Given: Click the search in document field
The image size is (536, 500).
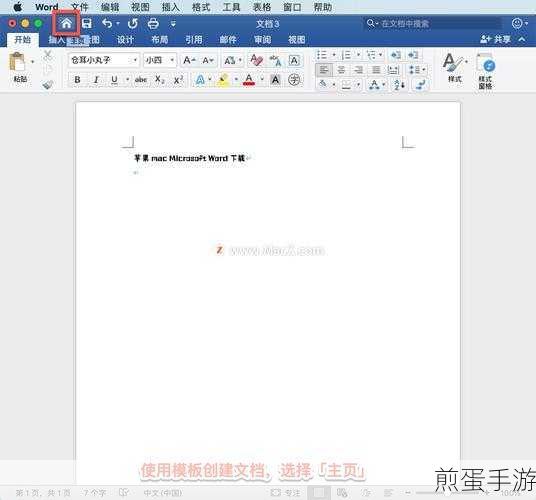Looking at the screenshot, I should [433, 24].
